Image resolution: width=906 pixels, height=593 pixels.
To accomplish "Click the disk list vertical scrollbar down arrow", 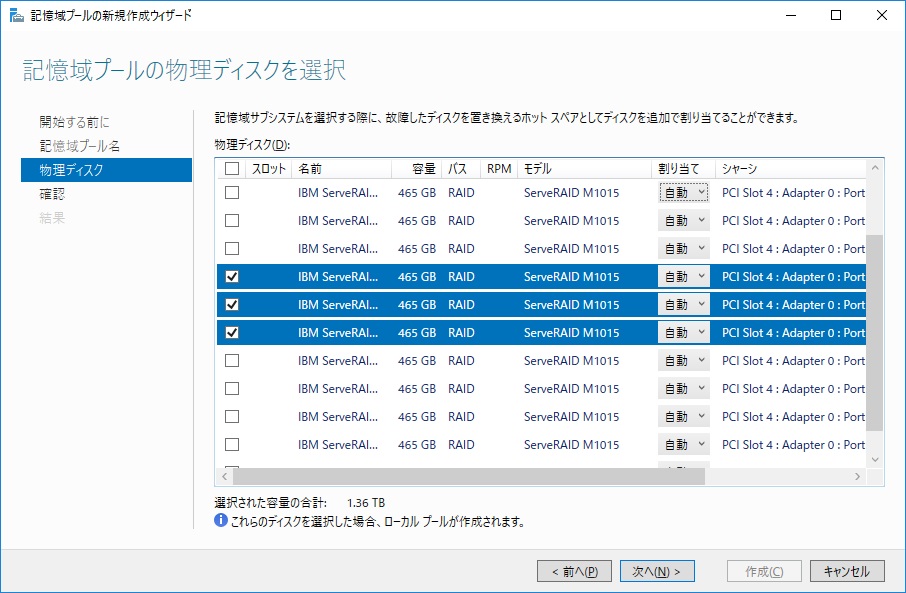I will tap(875, 459).
